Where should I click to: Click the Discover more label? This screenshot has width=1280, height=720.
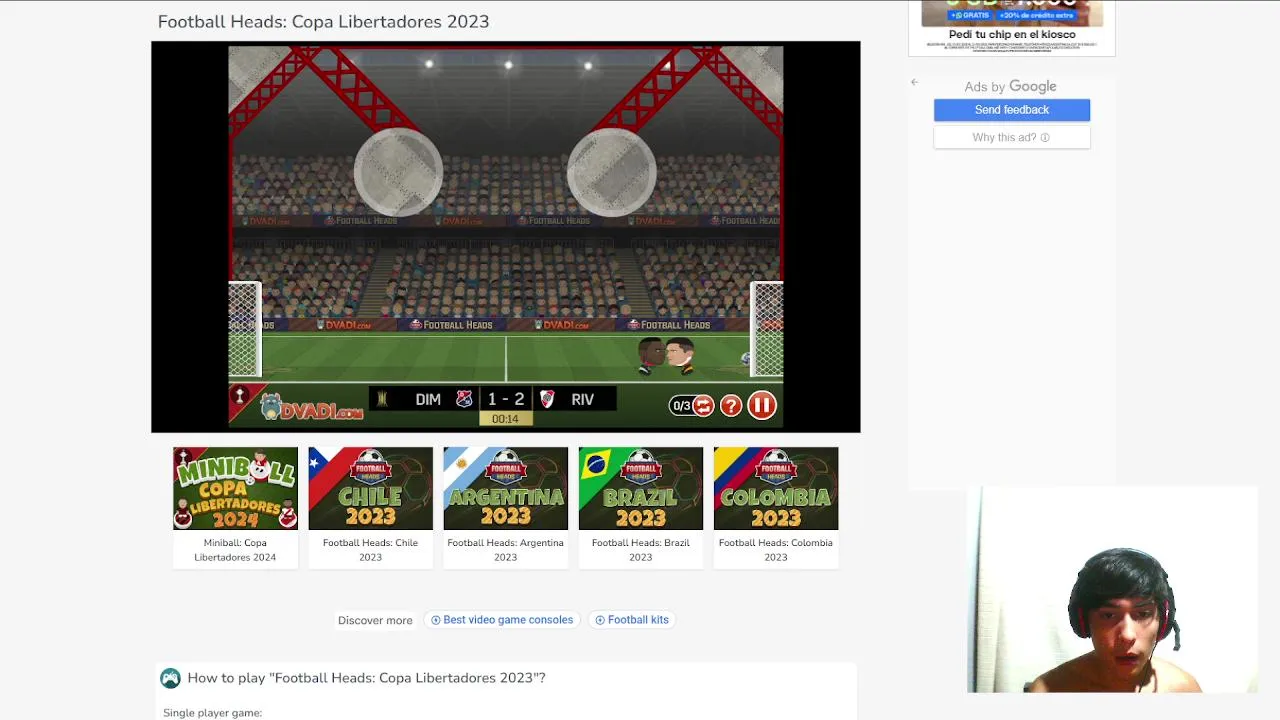375,620
